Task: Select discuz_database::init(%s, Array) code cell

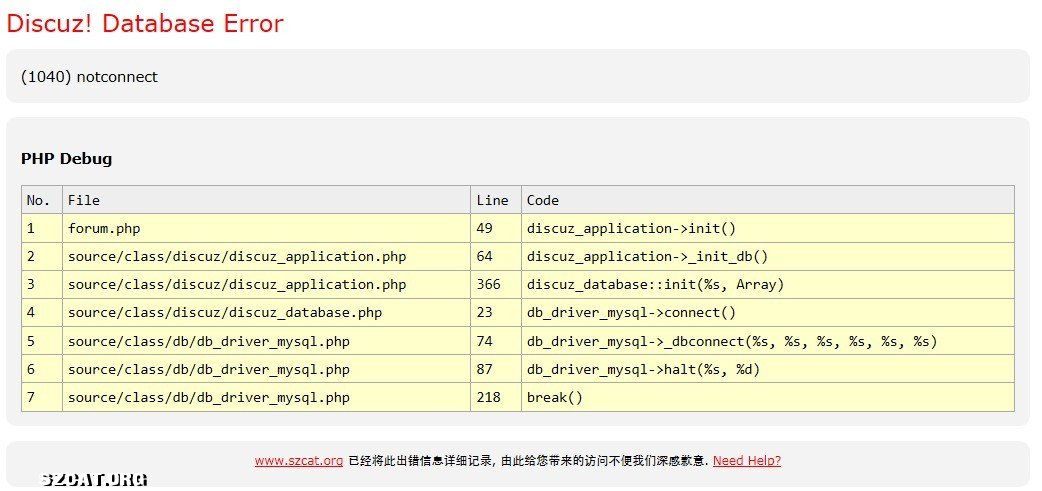Action: tap(768, 284)
